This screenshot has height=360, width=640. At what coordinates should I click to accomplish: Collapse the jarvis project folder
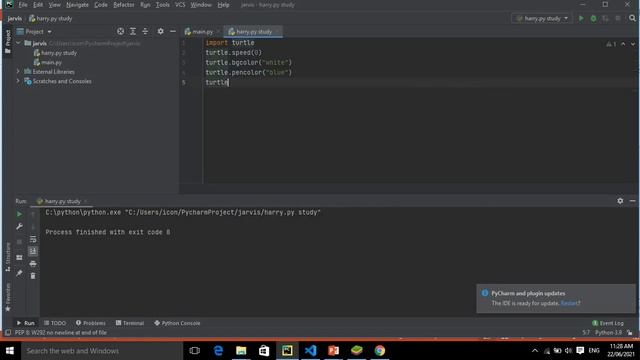18,43
